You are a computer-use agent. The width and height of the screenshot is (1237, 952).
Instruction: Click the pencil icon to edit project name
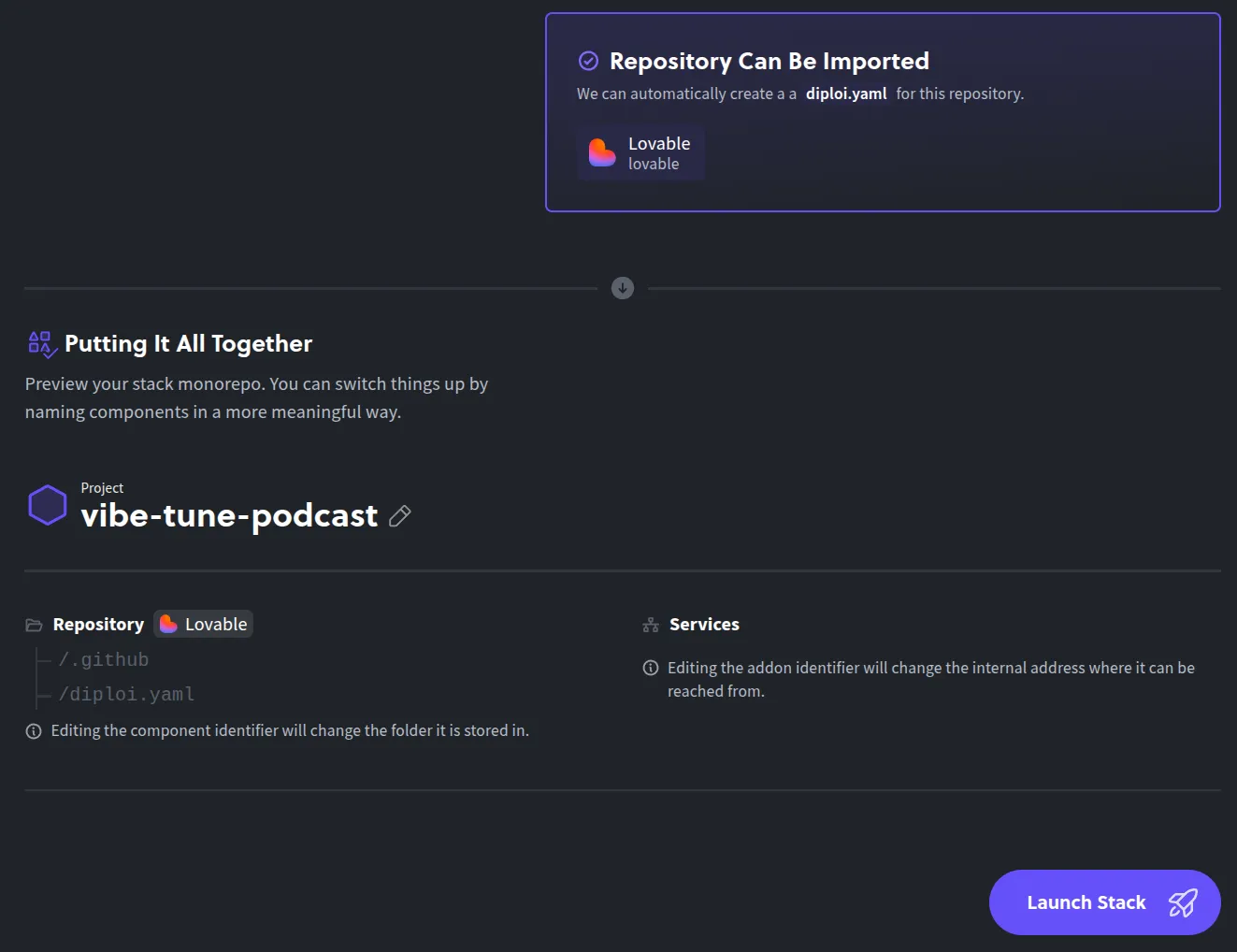[400, 516]
